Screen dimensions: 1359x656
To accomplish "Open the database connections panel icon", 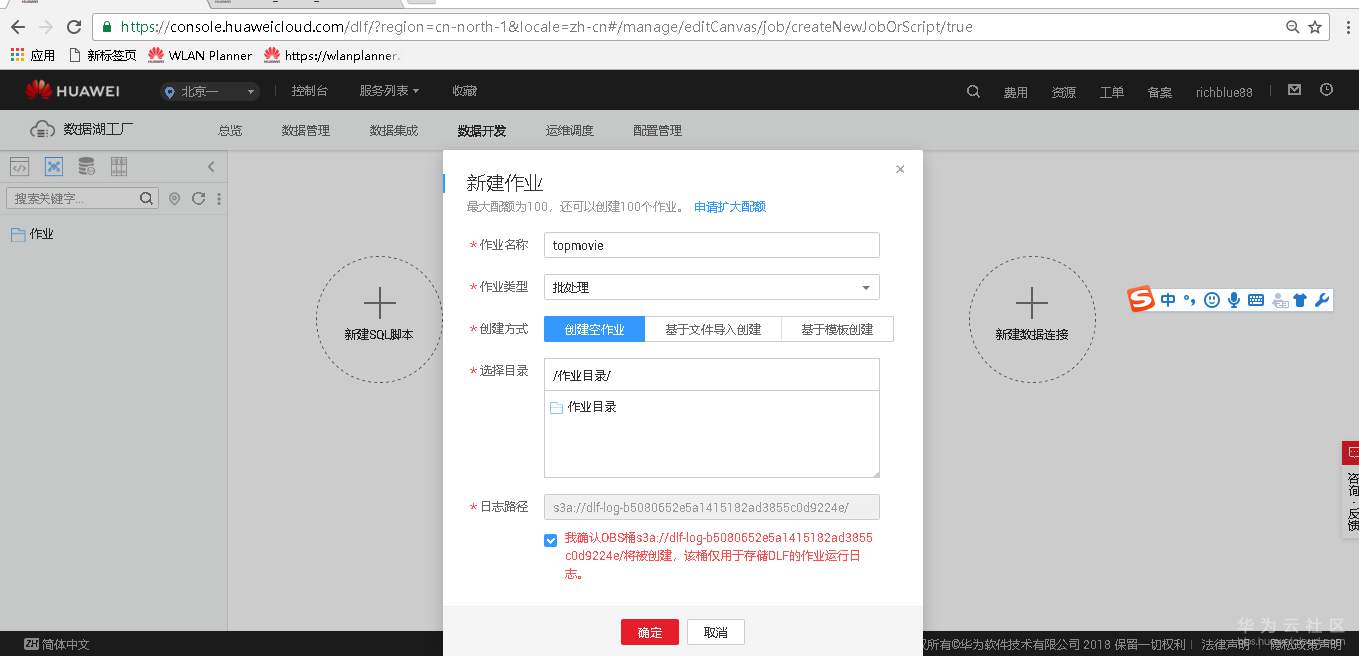I will click(87, 166).
